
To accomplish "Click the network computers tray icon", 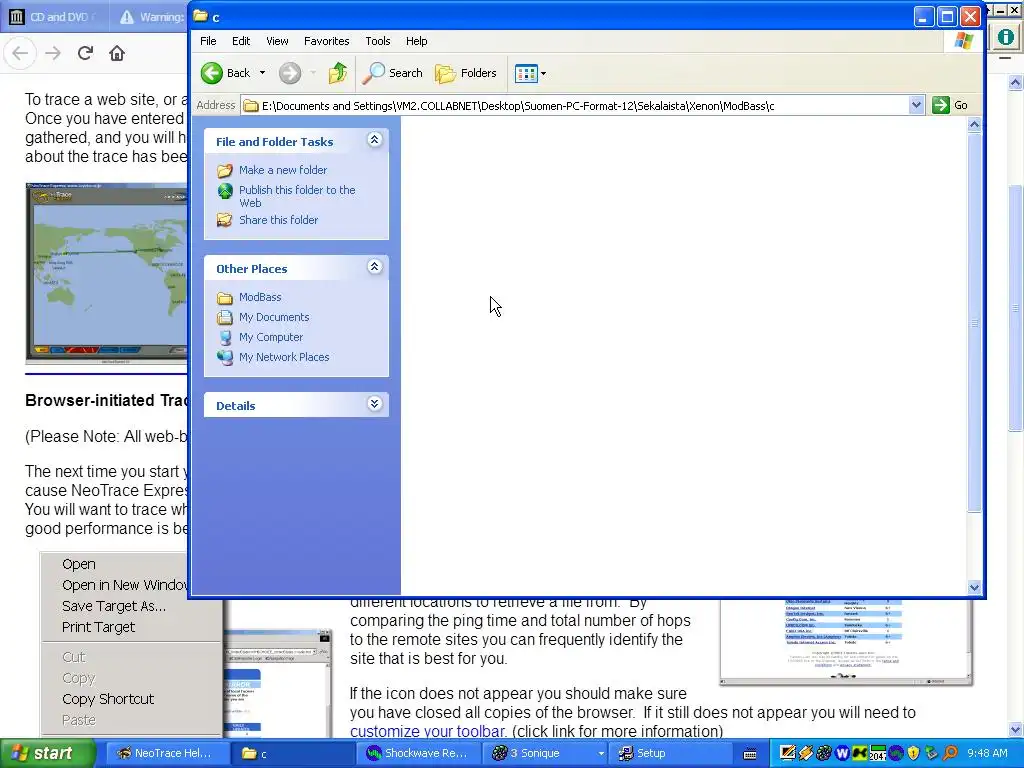I will tap(931, 754).
